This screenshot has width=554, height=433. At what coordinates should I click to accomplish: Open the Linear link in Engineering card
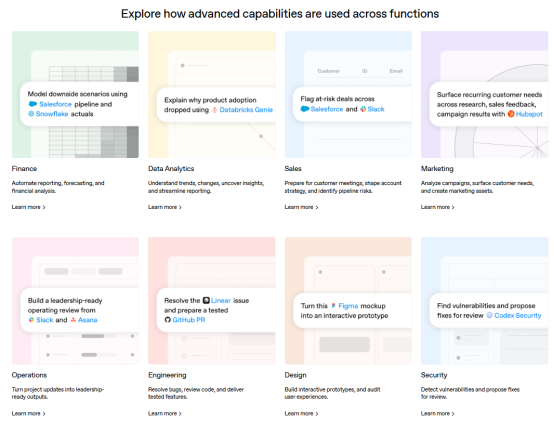221,301
